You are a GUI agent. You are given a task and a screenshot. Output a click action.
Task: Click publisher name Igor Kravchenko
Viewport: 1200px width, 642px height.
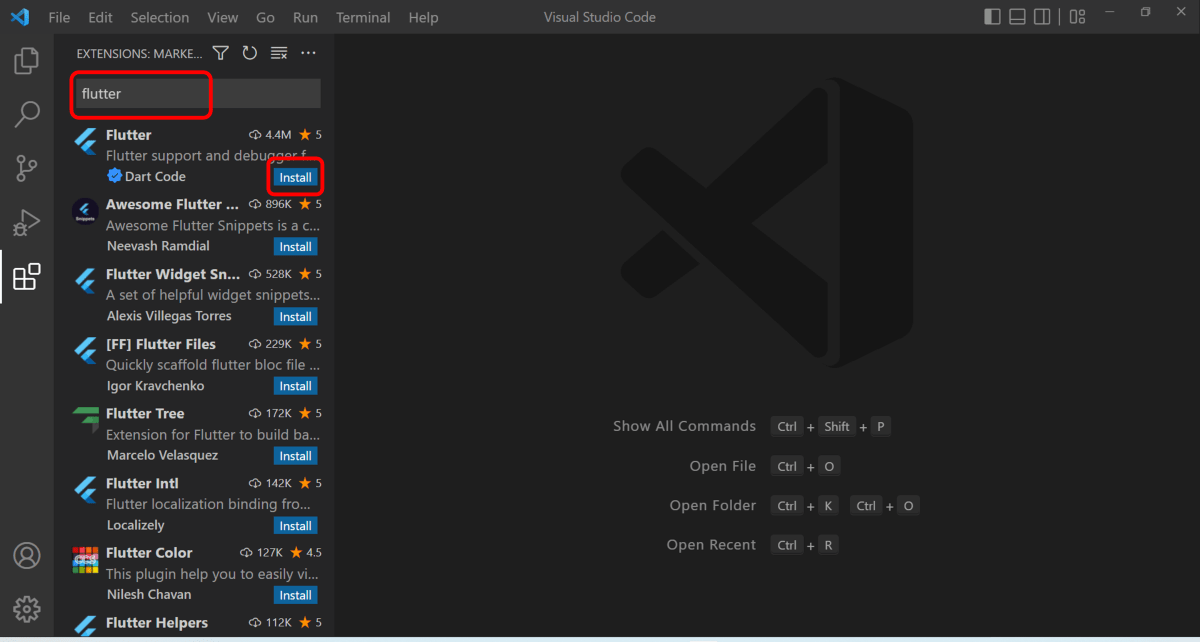tap(155, 386)
